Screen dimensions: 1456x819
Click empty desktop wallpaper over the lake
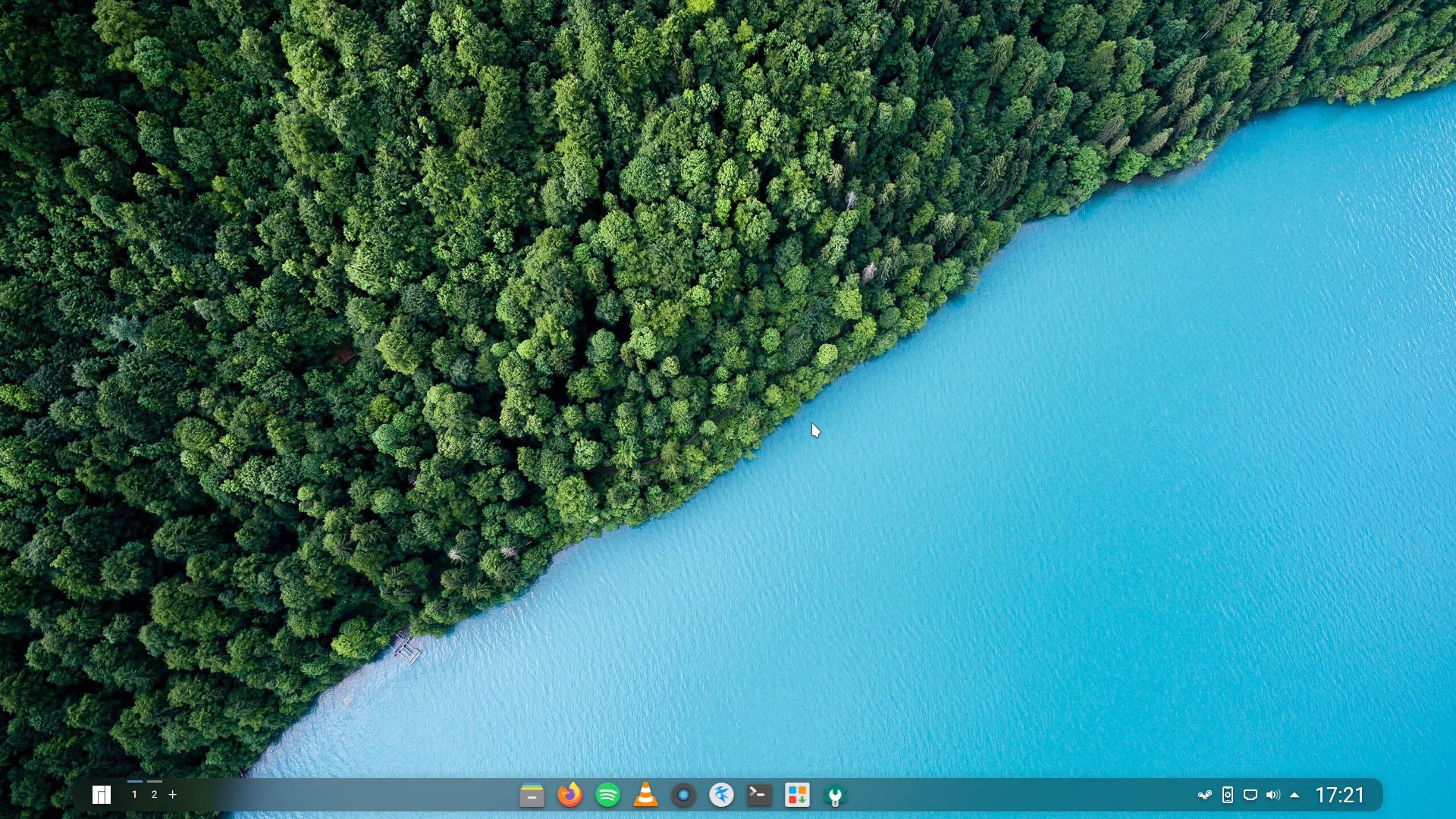tap(1062, 493)
